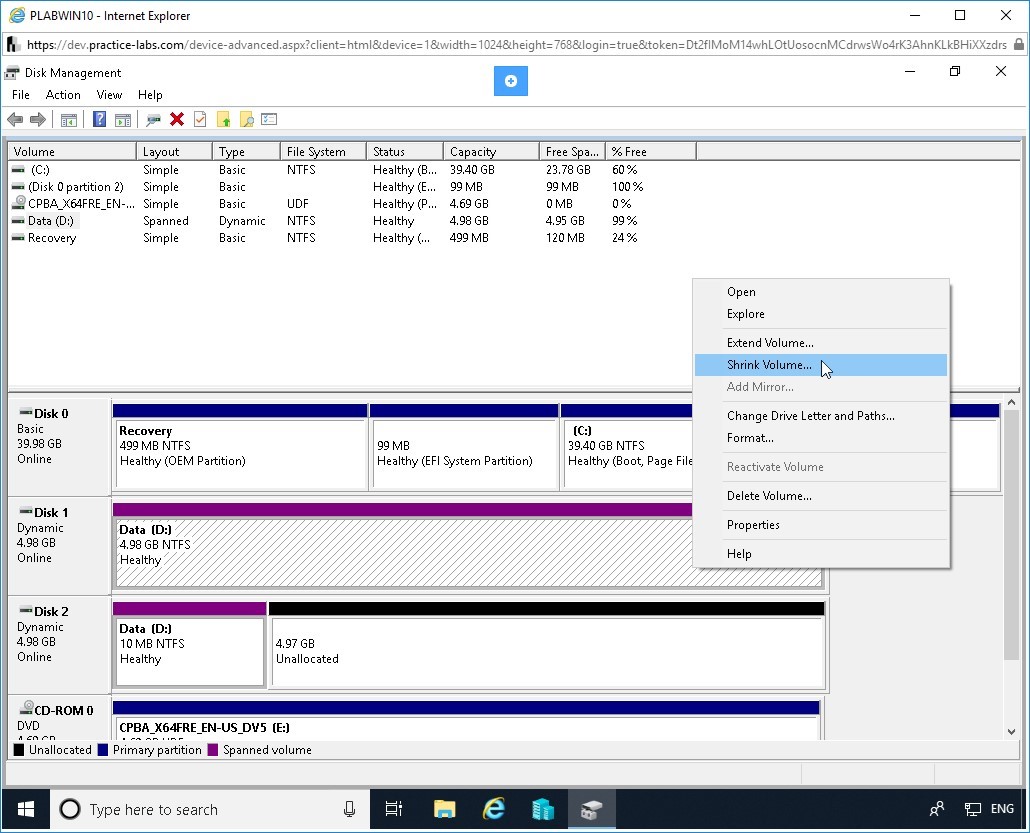
Task: Open Task View from the taskbar
Action: tap(393, 809)
